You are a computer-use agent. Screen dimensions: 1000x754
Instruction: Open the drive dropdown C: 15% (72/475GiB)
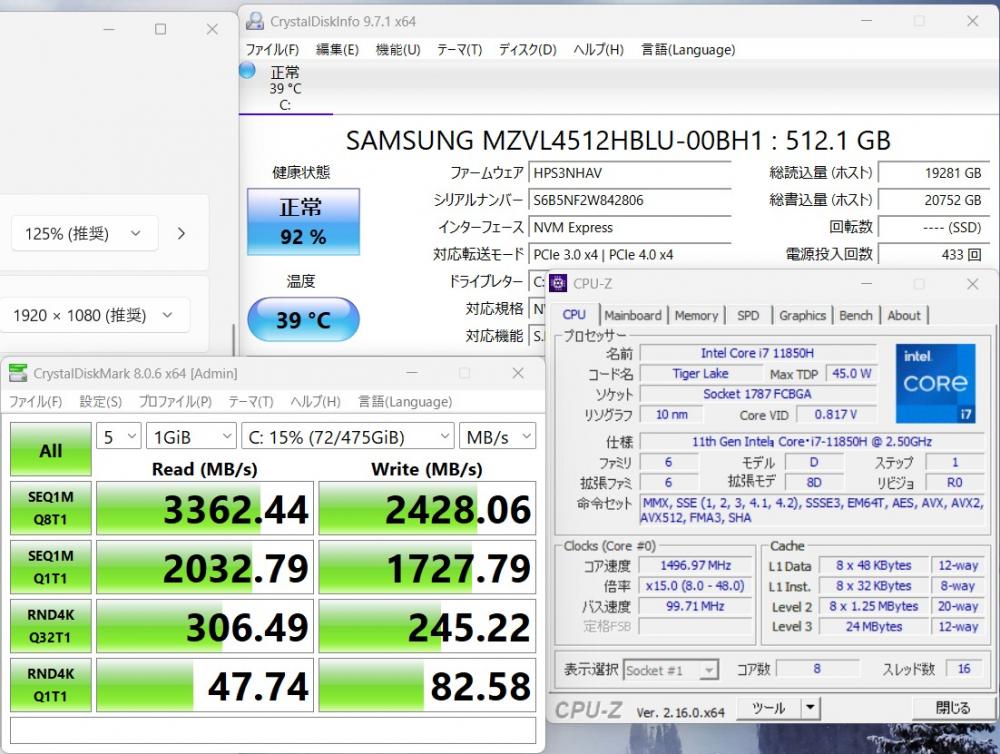pyautogui.click(x=348, y=437)
